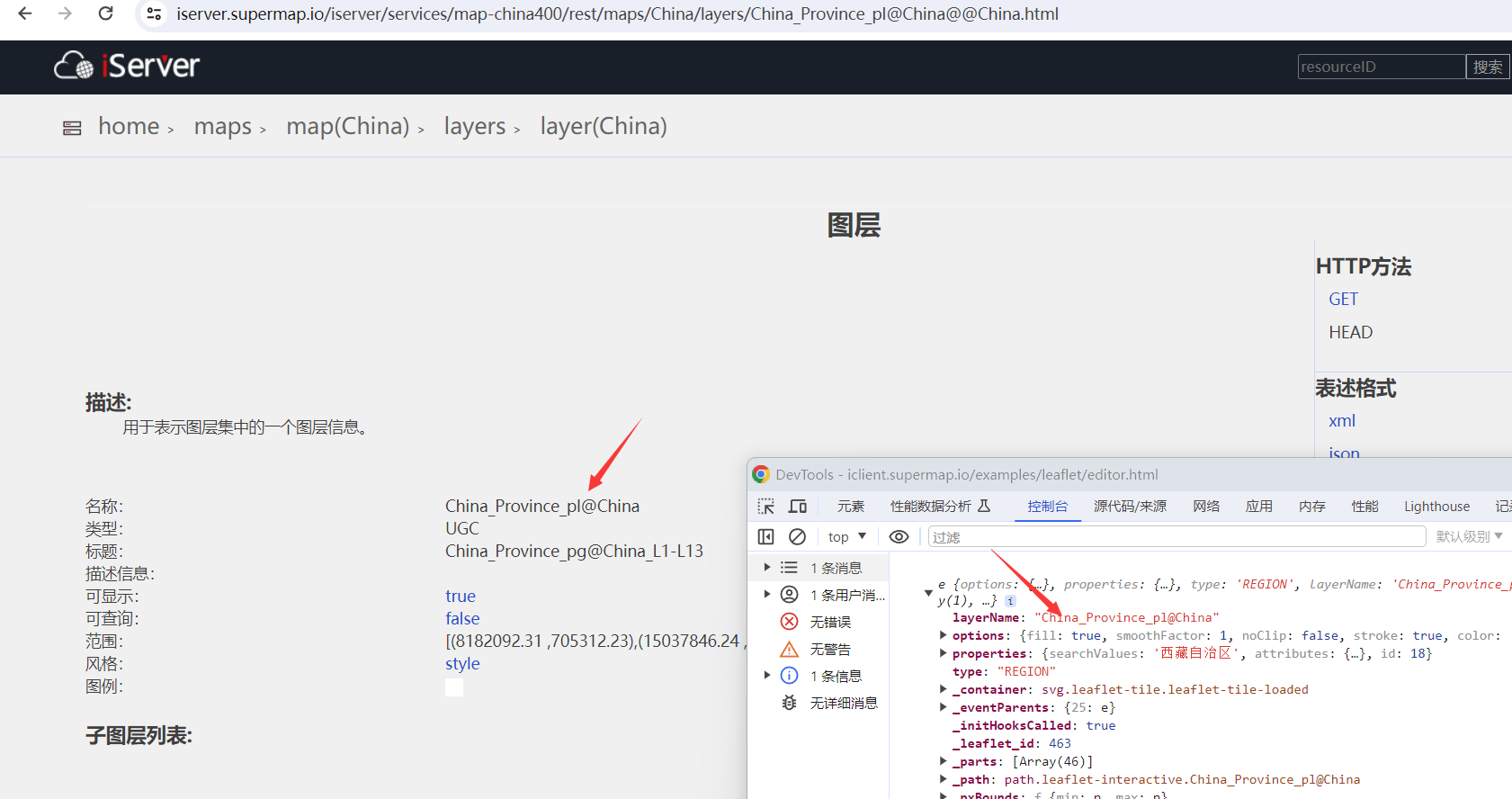Switch to the 元素 tab
Viewport: 1512px width, 799px height.
click(x=851, y=507)
